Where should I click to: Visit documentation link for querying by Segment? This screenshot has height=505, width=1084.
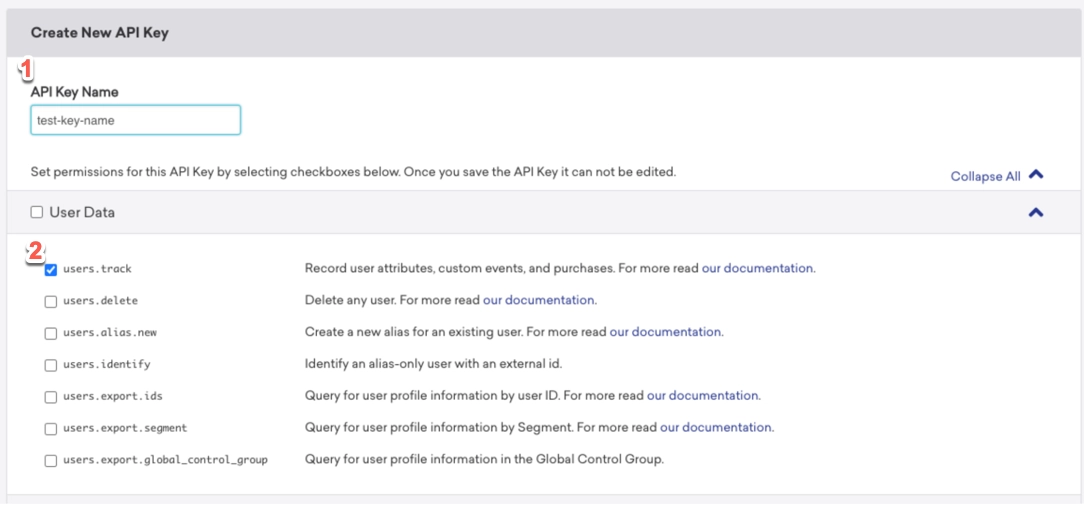pos(716,427)
